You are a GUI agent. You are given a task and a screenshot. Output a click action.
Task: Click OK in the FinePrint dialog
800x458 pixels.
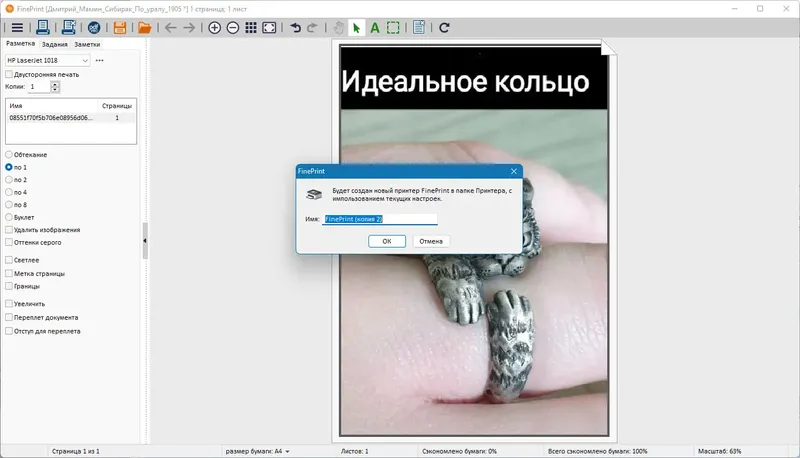(x=387, y=241)
